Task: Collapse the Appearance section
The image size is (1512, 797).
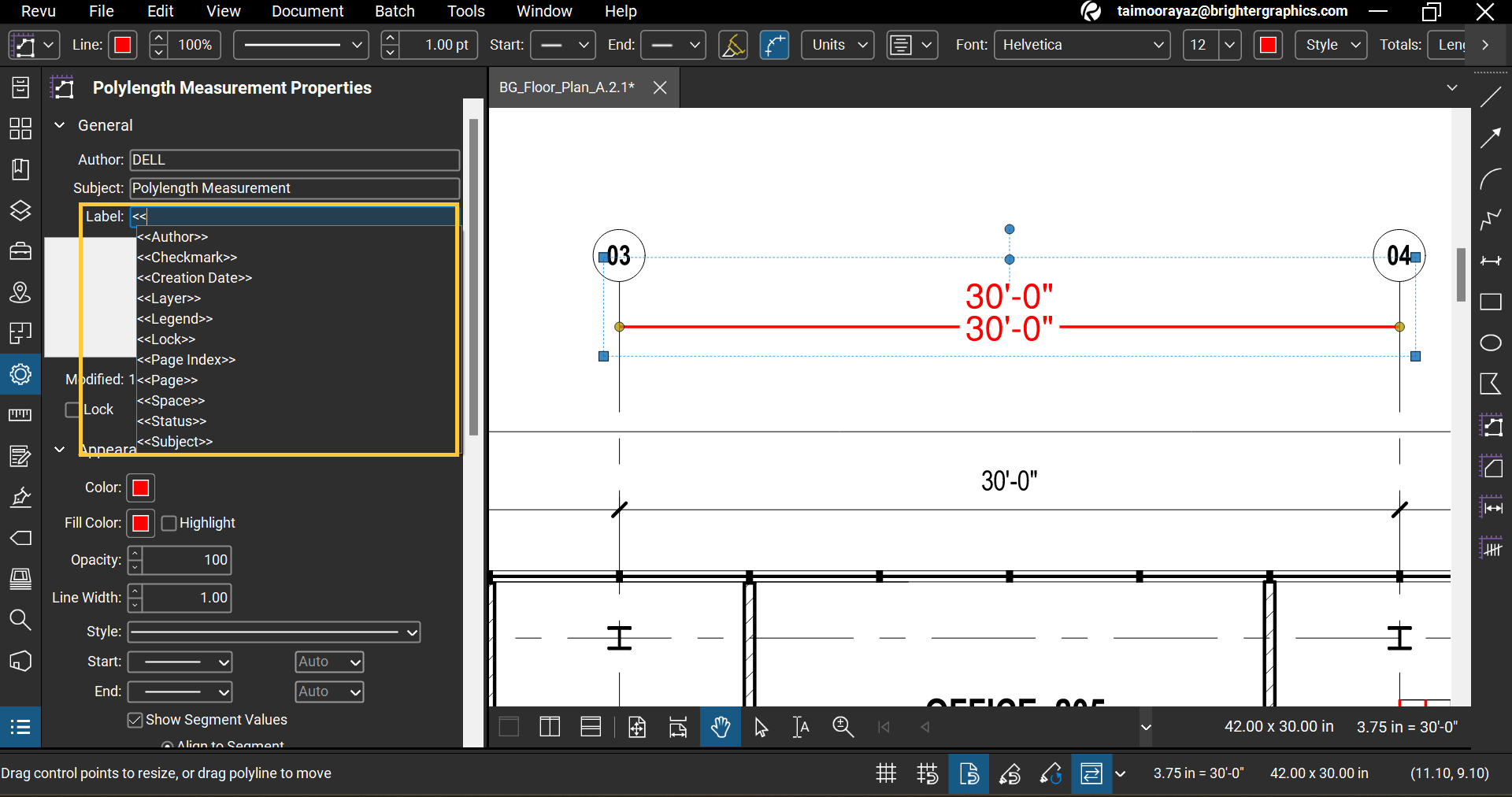Action: pos(59,449)
